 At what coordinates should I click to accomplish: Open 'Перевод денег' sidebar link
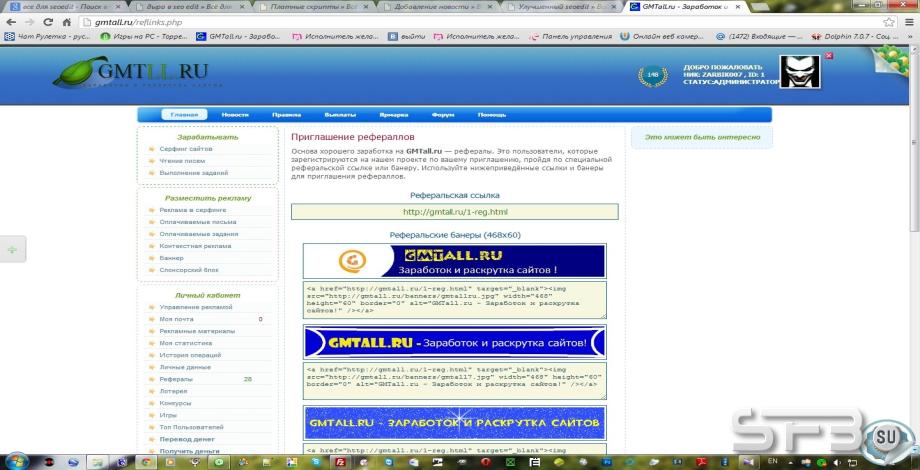point(187,439)
